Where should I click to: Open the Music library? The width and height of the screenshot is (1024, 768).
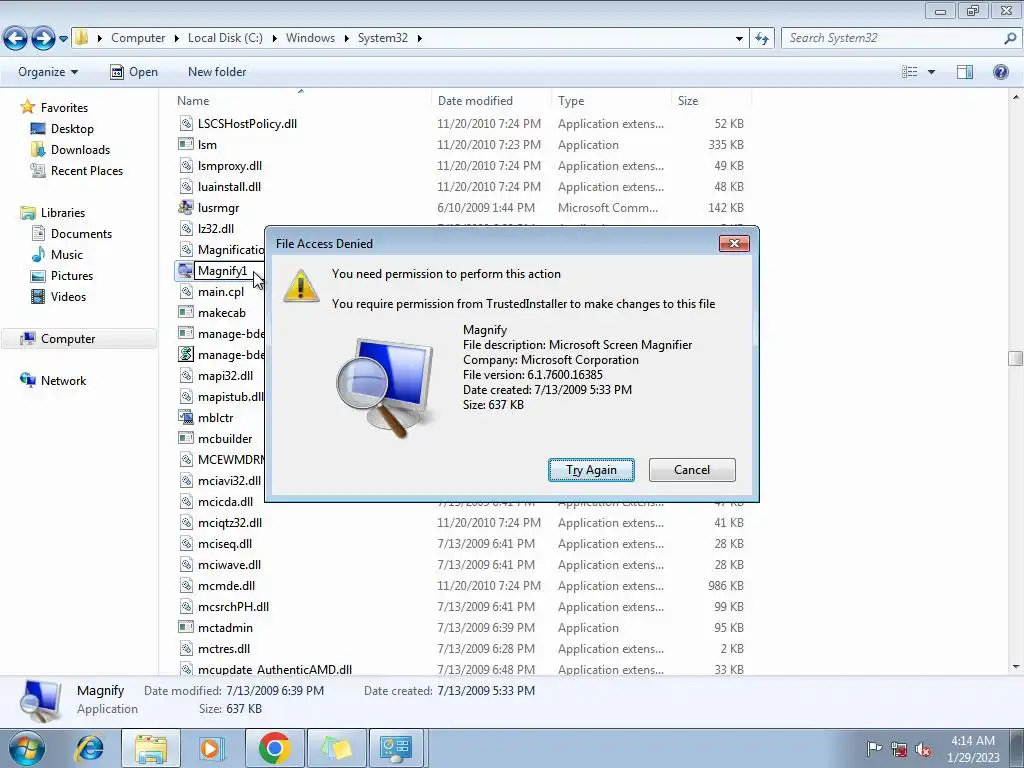tap(67, 255)
